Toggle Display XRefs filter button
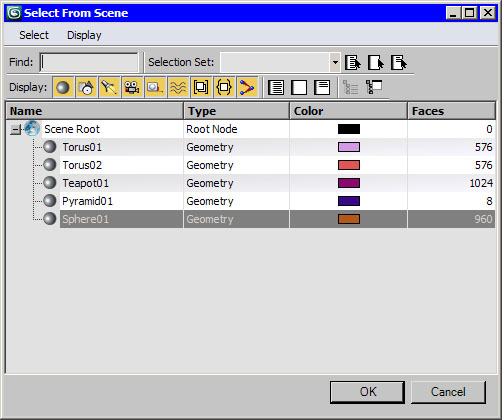The image size is (502, 420). pos(224,87)
